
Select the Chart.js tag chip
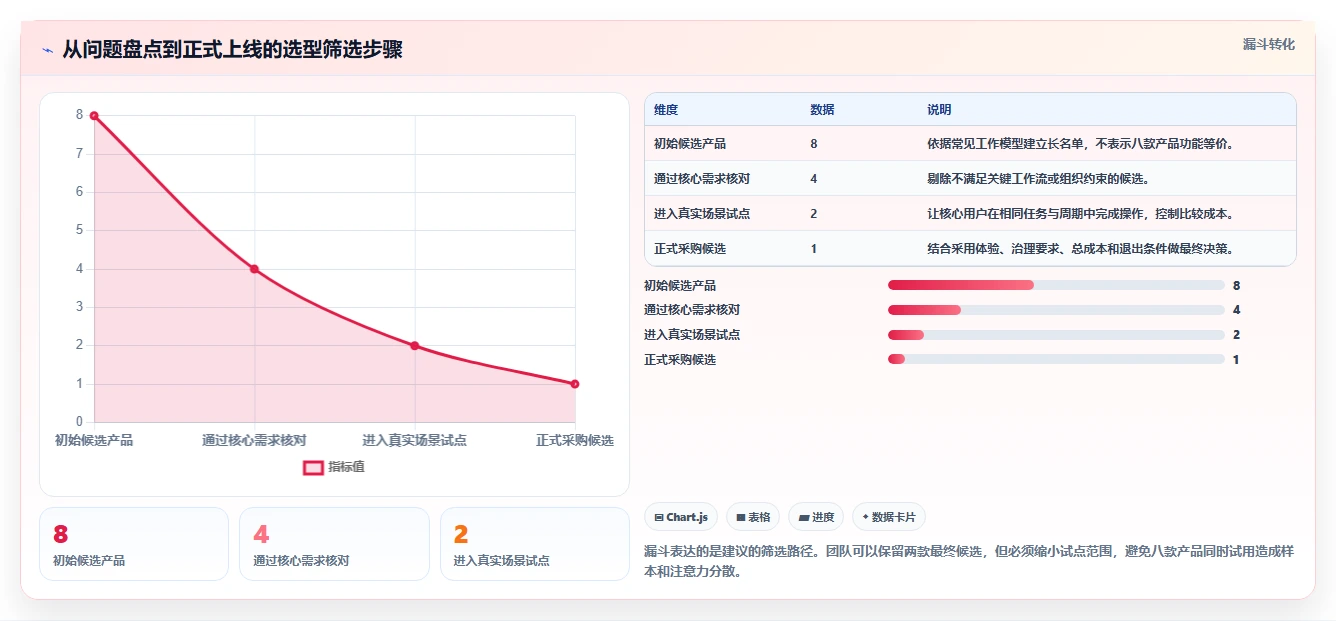[x=681, y=517]
